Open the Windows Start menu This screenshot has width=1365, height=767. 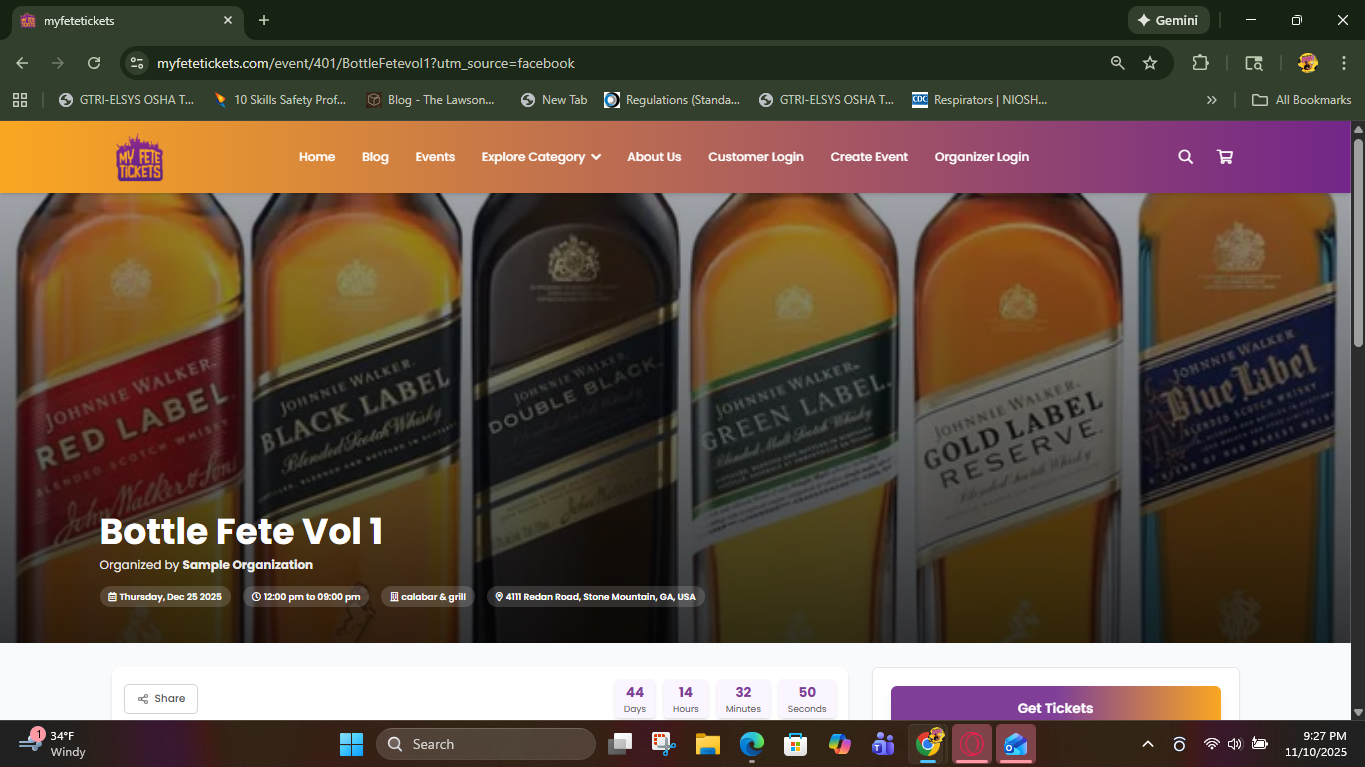point(351,744)
